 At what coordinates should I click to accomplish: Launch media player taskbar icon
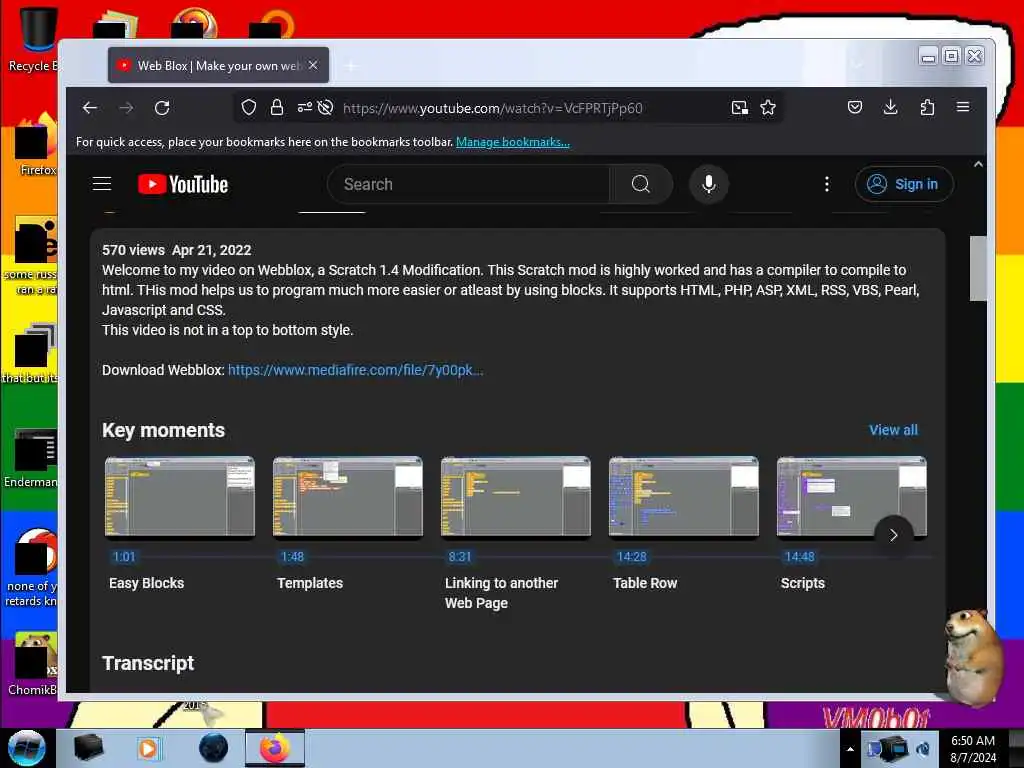click(149, 748)
